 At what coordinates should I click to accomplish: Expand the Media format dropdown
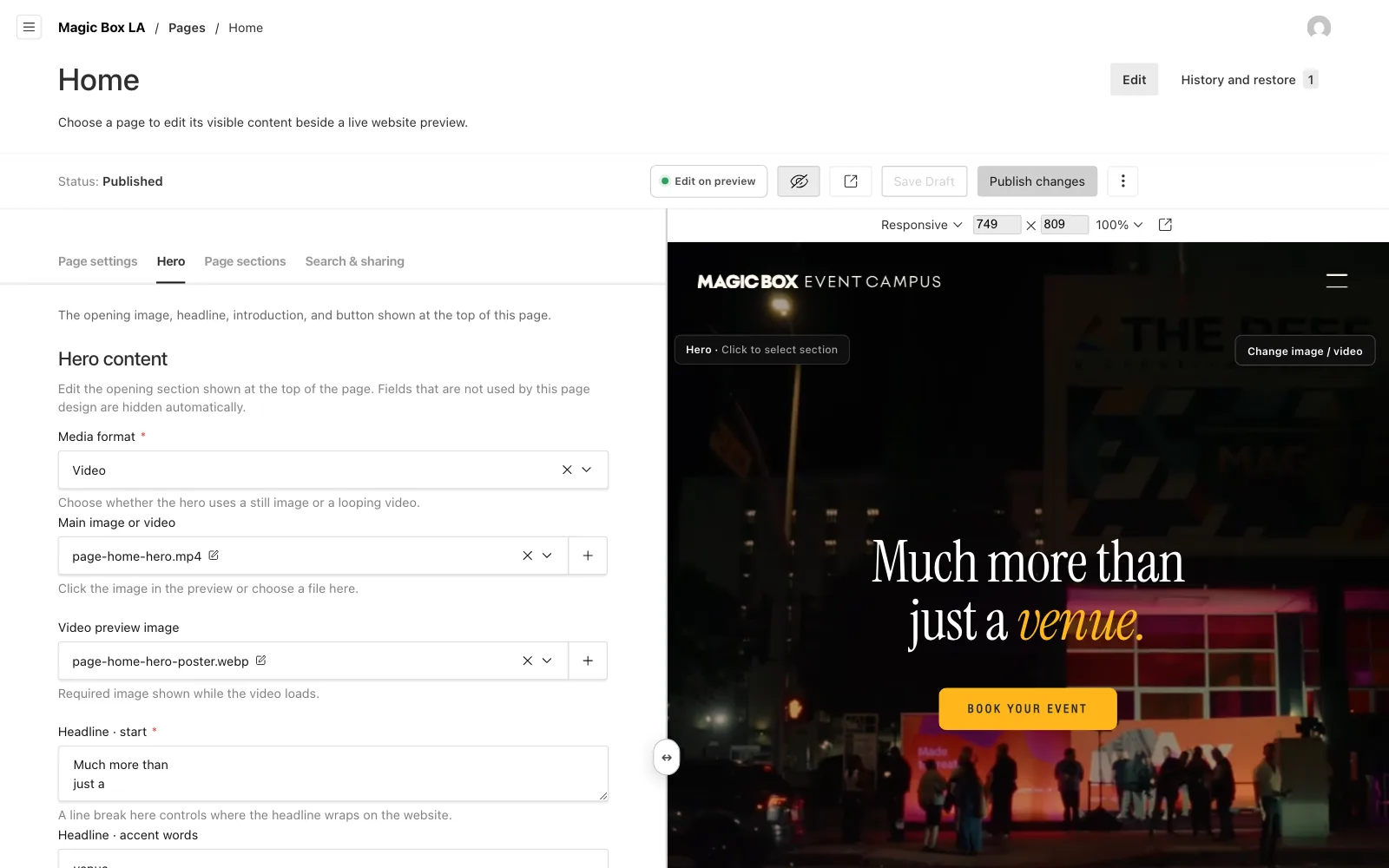pos(587,470)
